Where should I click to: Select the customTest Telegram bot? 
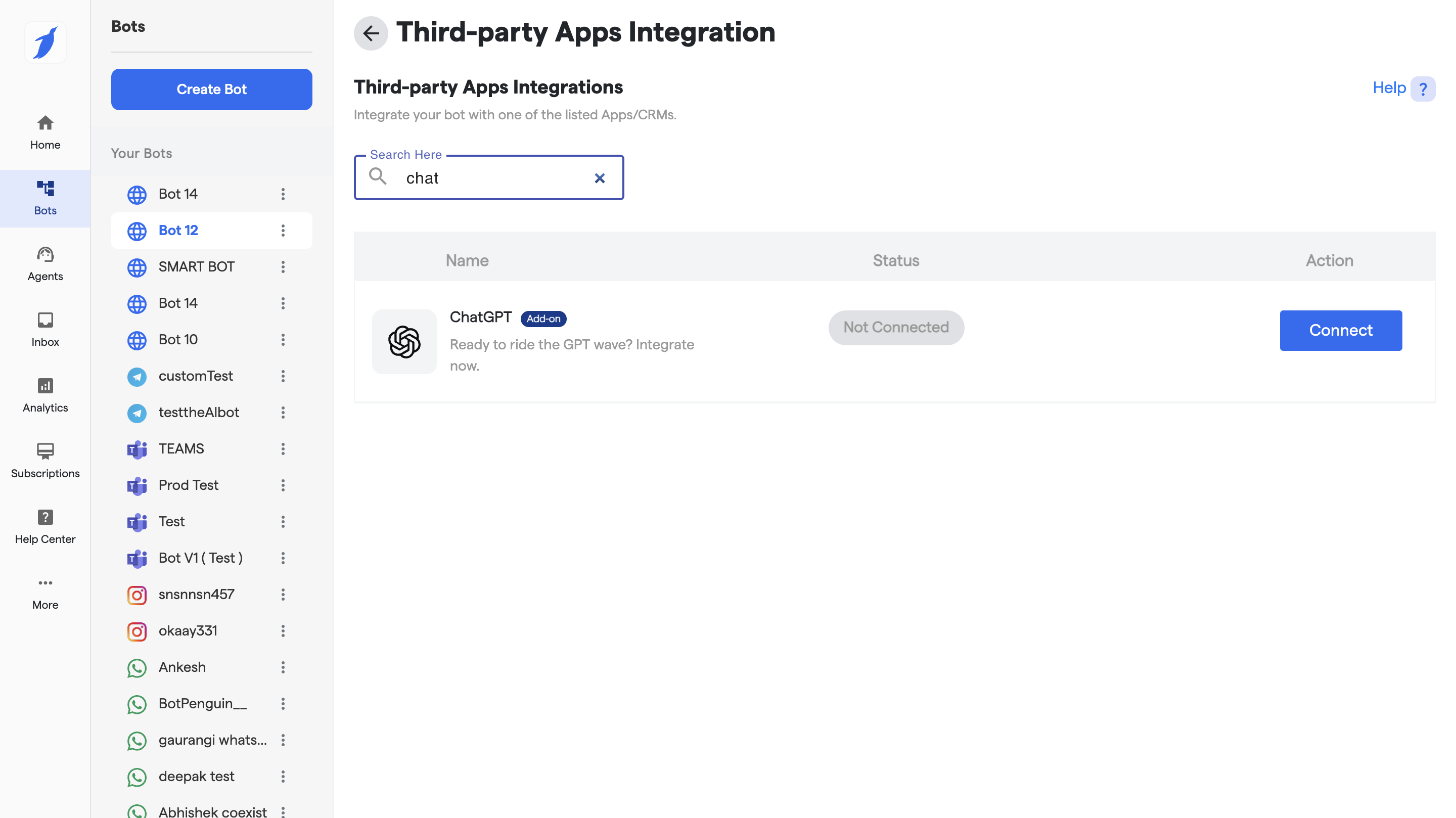pos(196,376)
